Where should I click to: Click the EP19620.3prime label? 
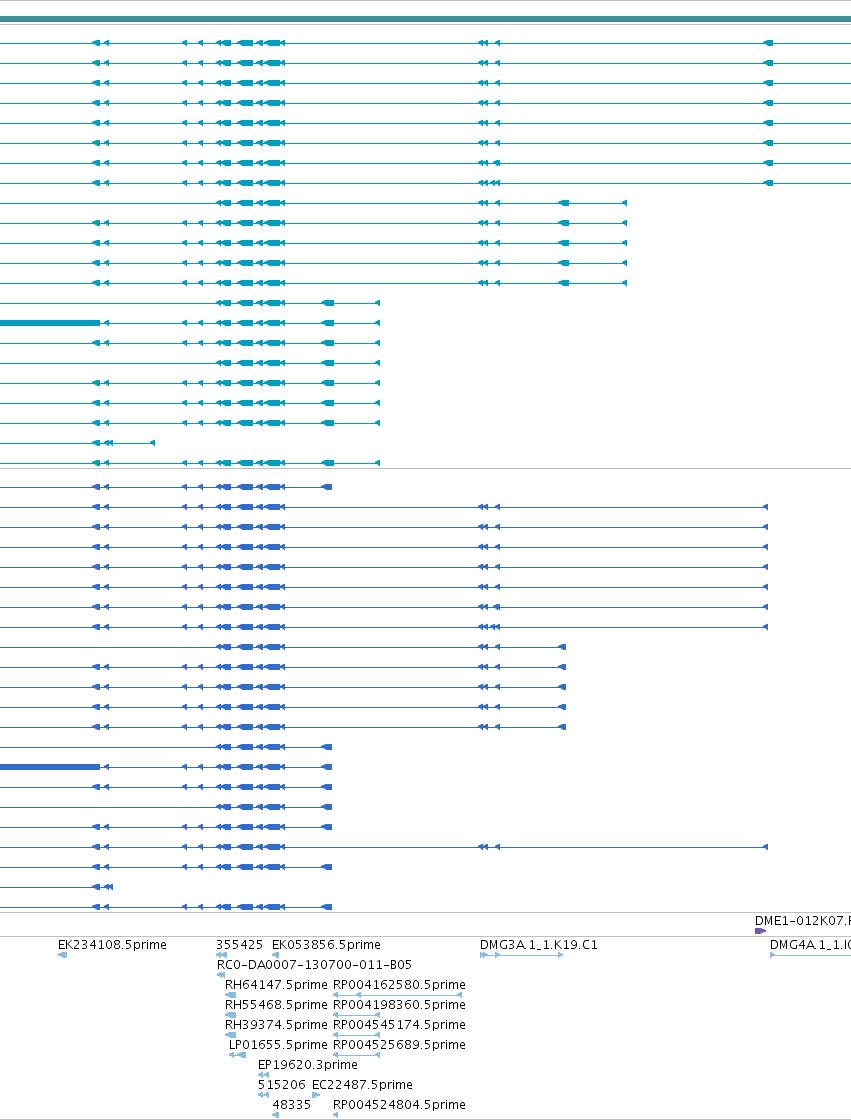tap(308, 1064)
